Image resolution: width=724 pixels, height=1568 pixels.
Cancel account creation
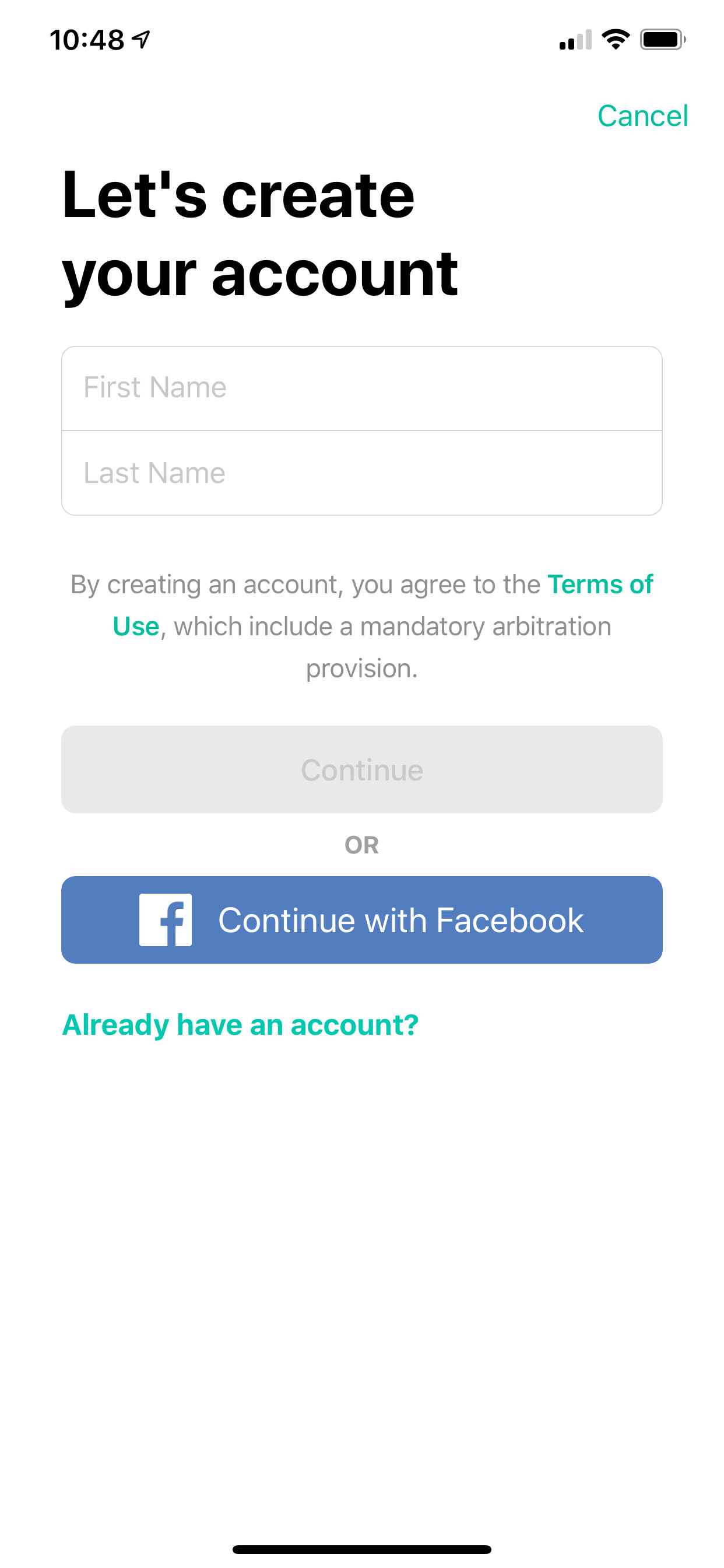point(642,116)
